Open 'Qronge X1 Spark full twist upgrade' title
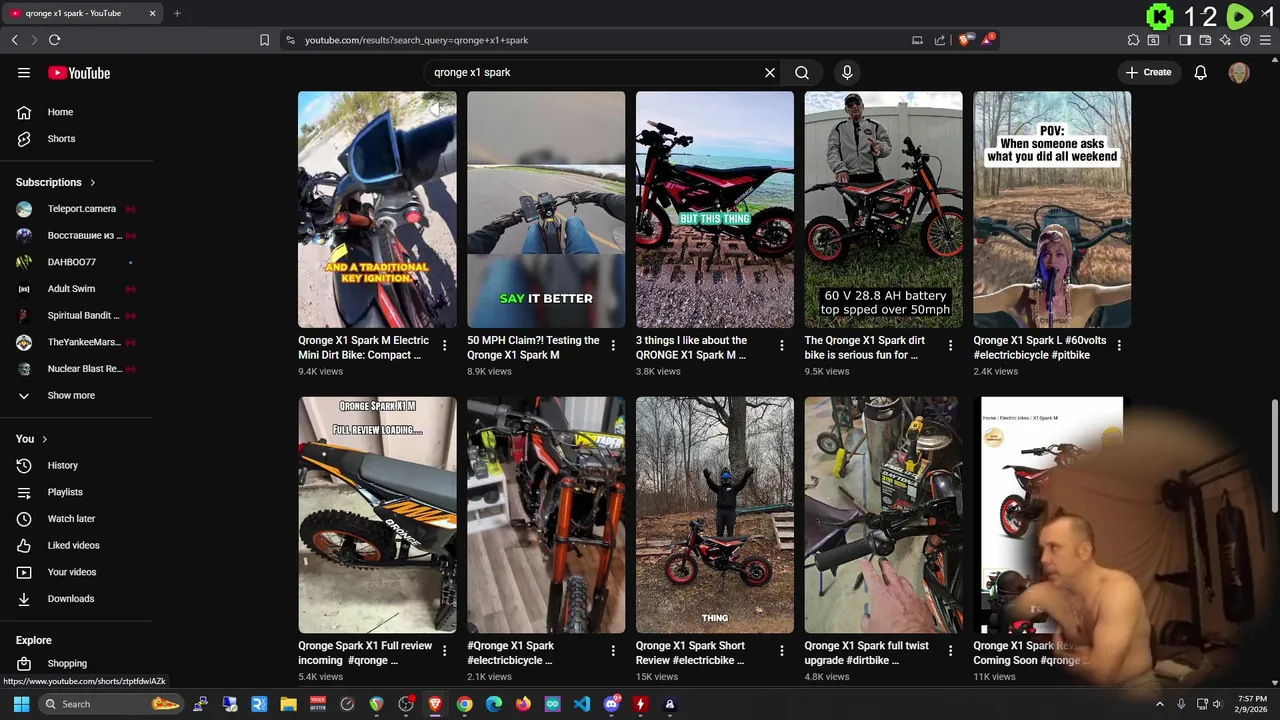 (x=866, y=653)
